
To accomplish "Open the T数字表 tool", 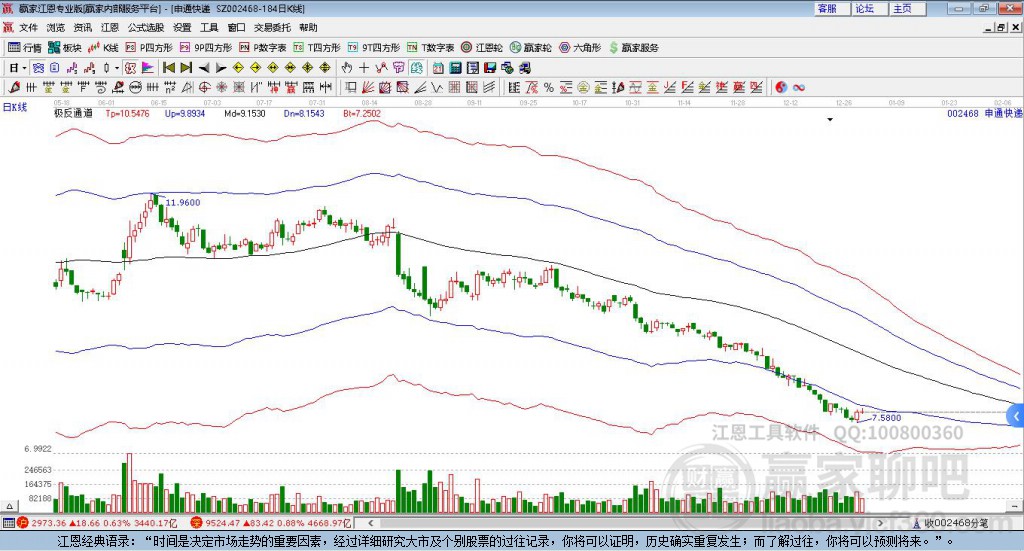I will tap(430, 48).
